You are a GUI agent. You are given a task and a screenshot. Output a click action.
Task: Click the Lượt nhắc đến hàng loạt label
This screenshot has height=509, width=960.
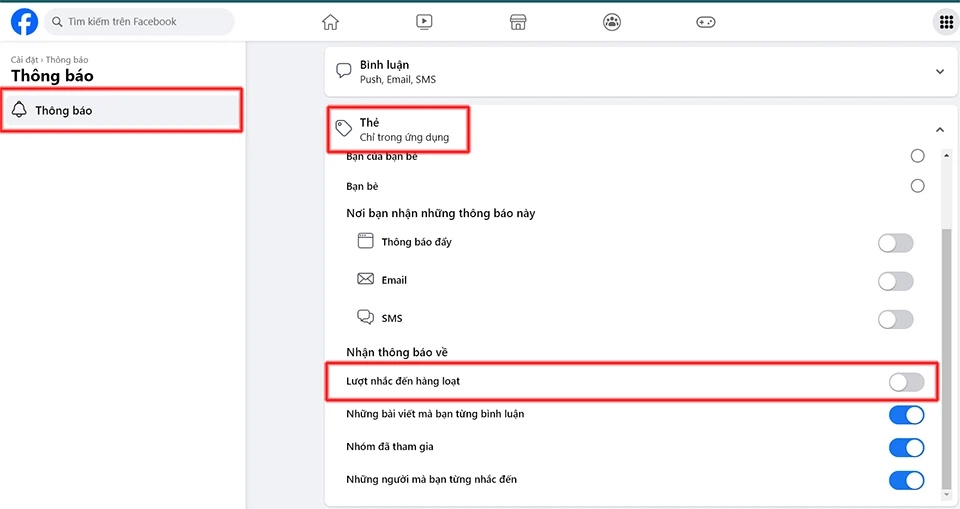403,381
